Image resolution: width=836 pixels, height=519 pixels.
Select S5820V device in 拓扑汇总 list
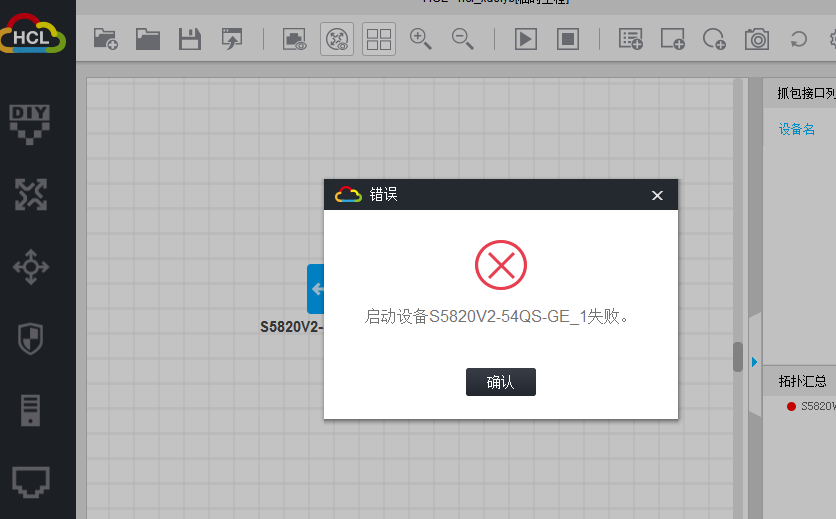point(811,406)
